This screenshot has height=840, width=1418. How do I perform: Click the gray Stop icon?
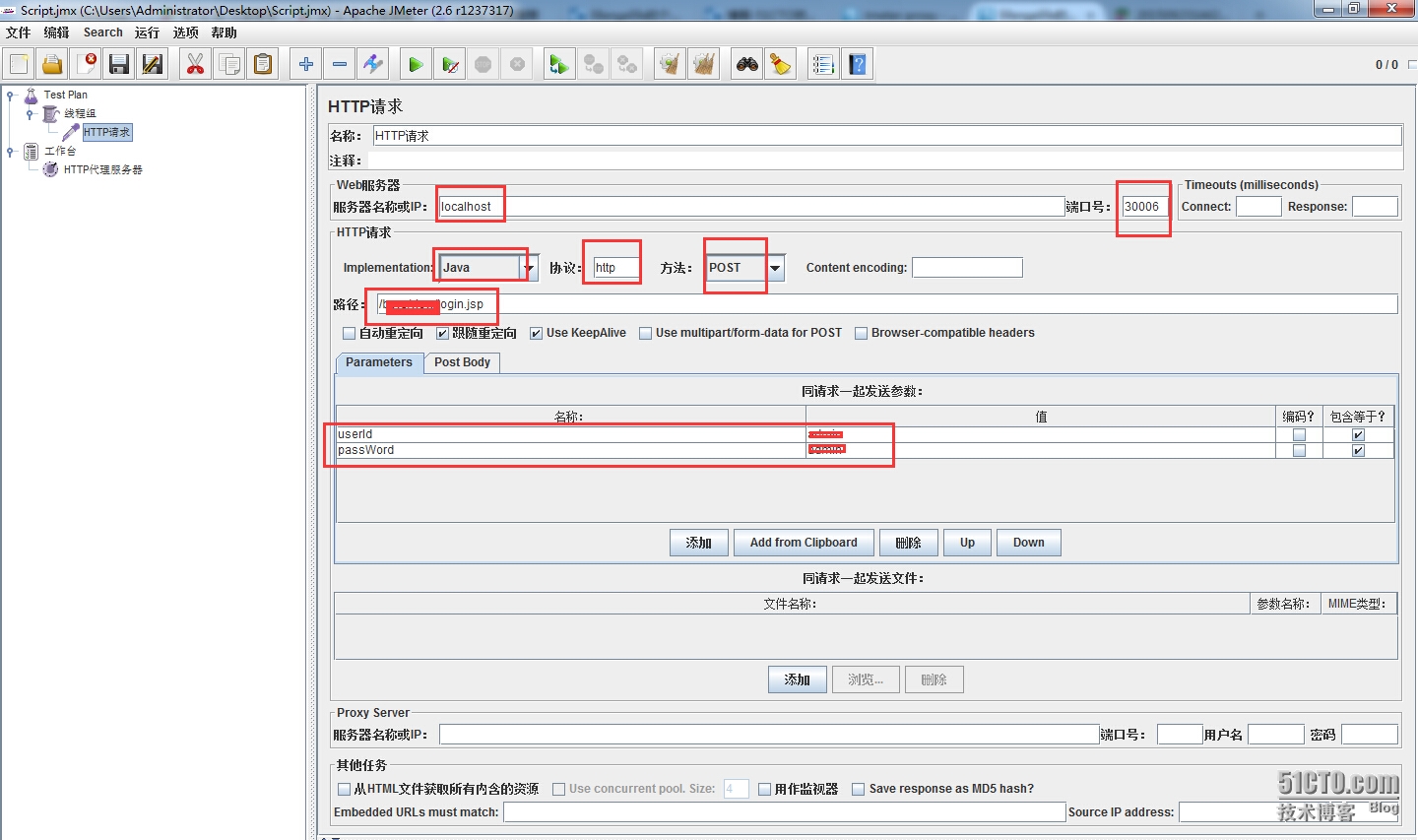(483, 64)
